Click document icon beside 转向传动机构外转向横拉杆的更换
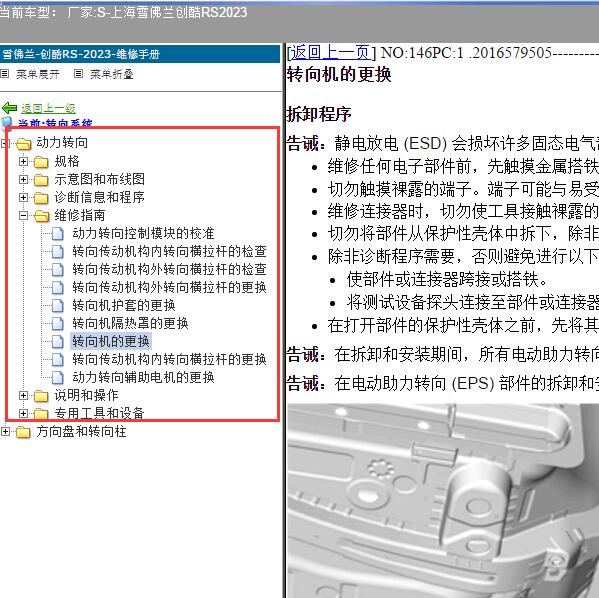Image resolution: width=599 pixels, height=598 pixels. pyautogui.click(x=58, y=287)
